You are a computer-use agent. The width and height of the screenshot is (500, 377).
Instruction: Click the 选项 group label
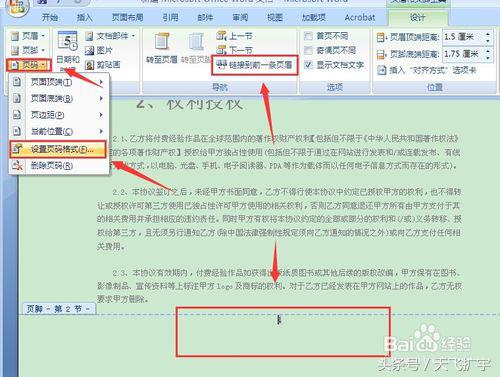click(x=335, y=87)
